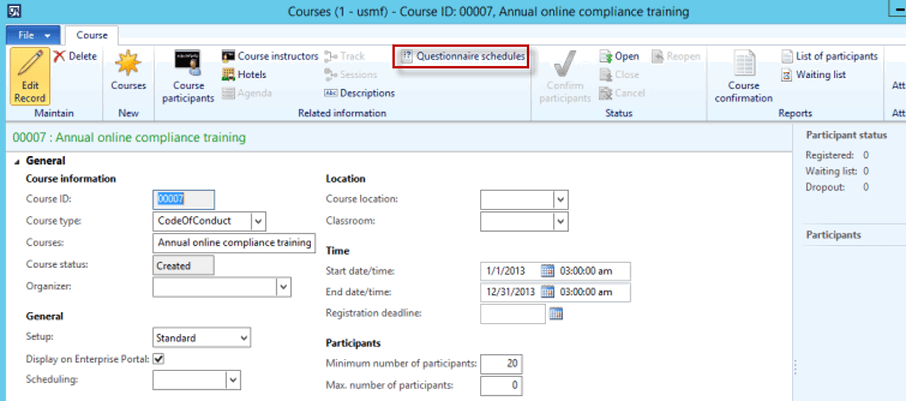
Task: Click Confirm participants checkmark
Action: pyautogui.click(x=565, y=76)
